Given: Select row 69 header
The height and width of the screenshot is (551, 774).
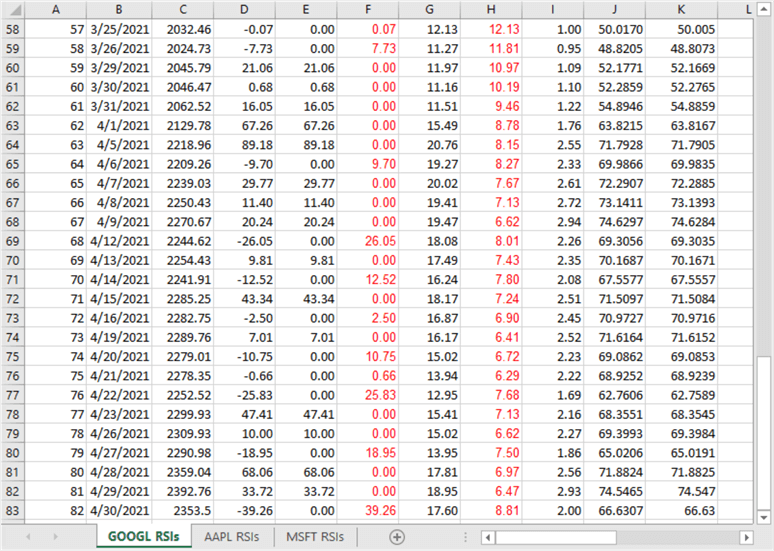Looking at the screenshot, I should coord(12,241).
